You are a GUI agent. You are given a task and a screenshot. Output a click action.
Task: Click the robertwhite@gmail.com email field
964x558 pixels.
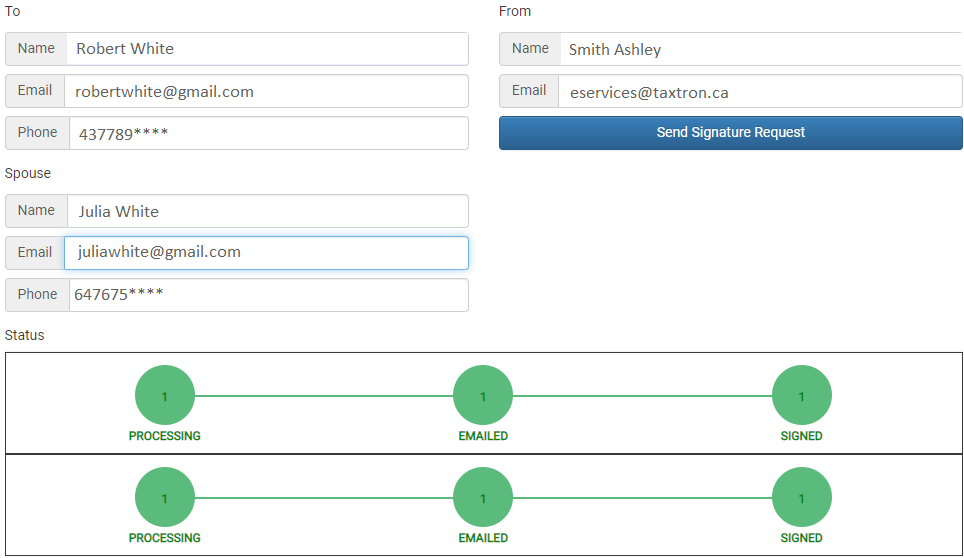265,91
